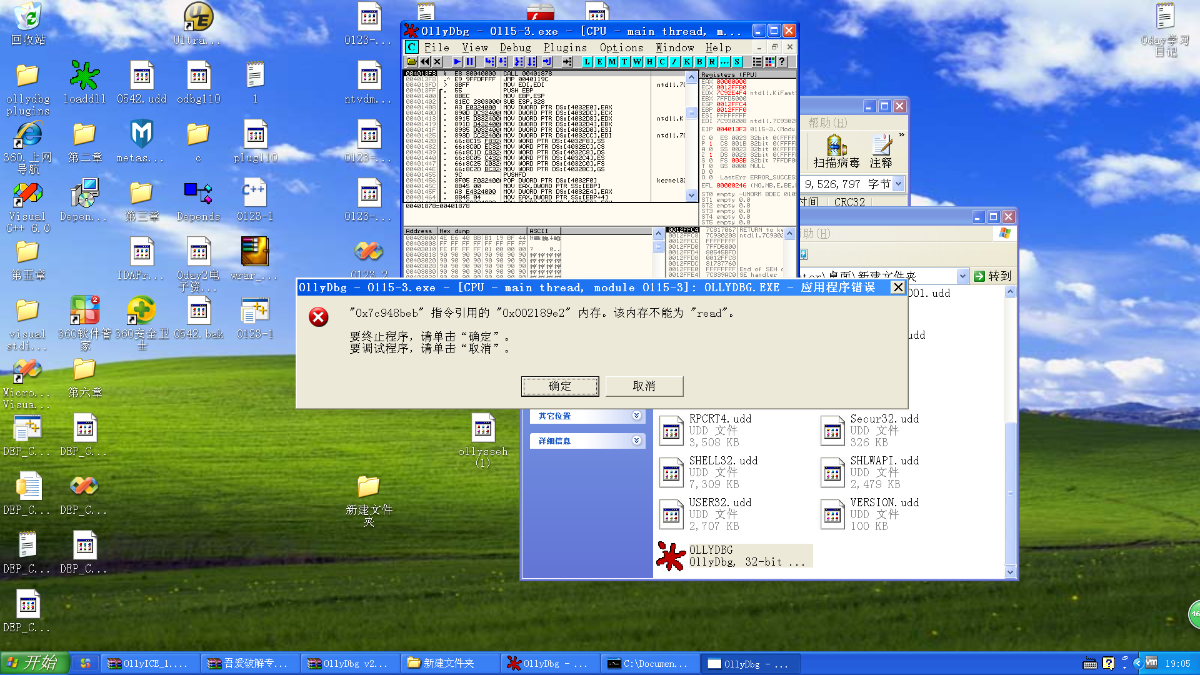Click disassembly pane scroll-up arrow
The width and height of the screenshot is (1200, 675).
(691, 76)
